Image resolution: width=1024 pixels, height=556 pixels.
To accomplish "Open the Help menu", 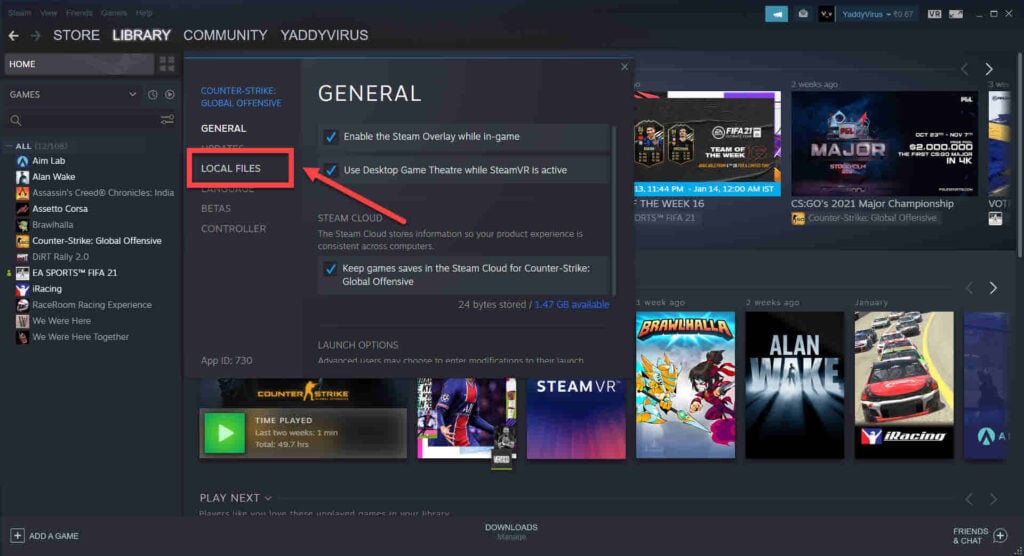I will 144,12.
